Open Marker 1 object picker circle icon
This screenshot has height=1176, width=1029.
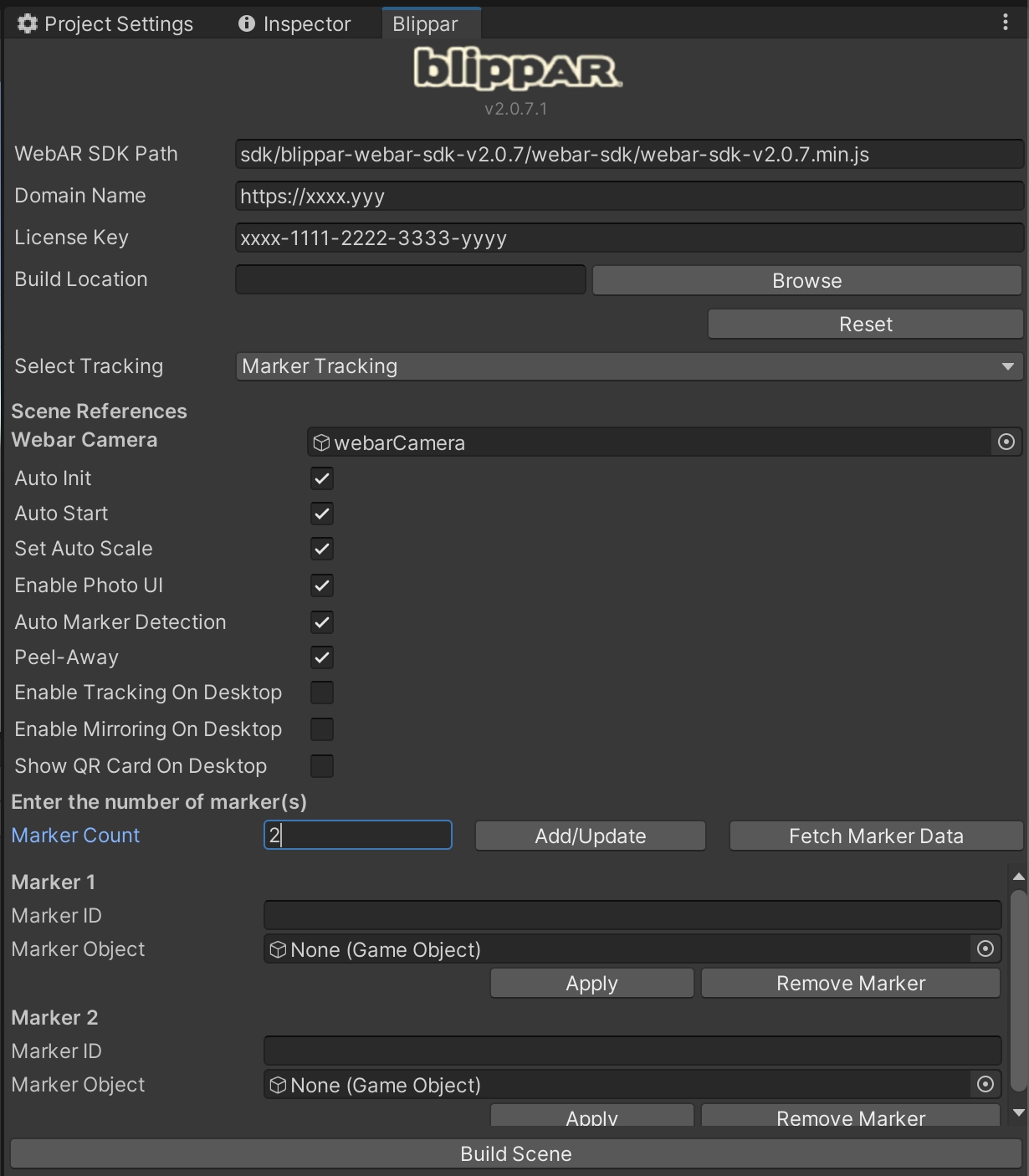(985, 948)
